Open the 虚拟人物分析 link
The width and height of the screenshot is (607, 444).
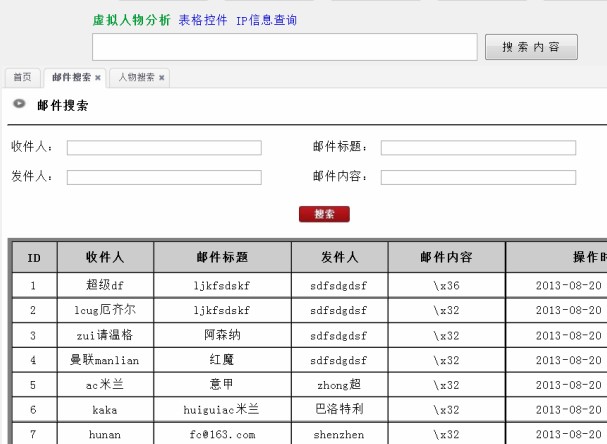131,20
